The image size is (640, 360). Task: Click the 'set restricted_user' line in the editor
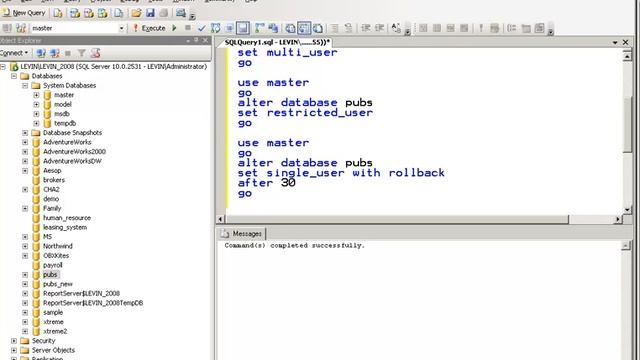(x=305, y=113)
